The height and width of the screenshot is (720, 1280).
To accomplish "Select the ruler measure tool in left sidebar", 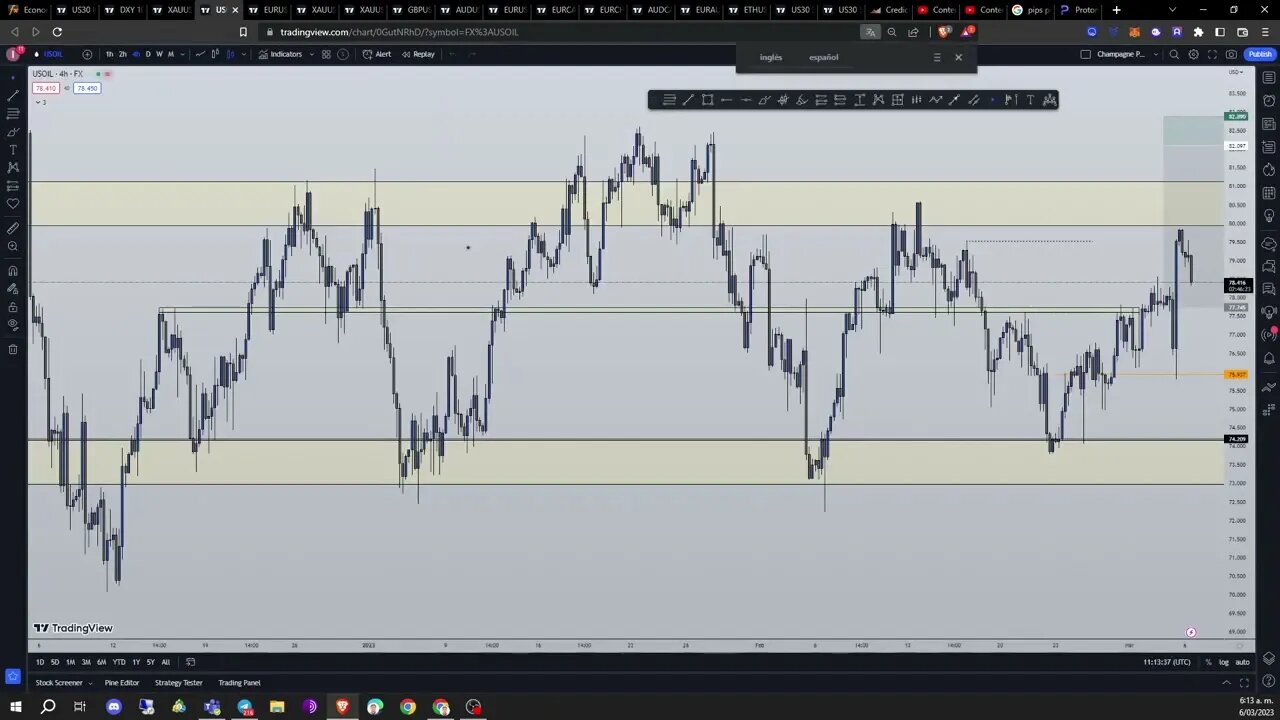I will coord(13,228).
